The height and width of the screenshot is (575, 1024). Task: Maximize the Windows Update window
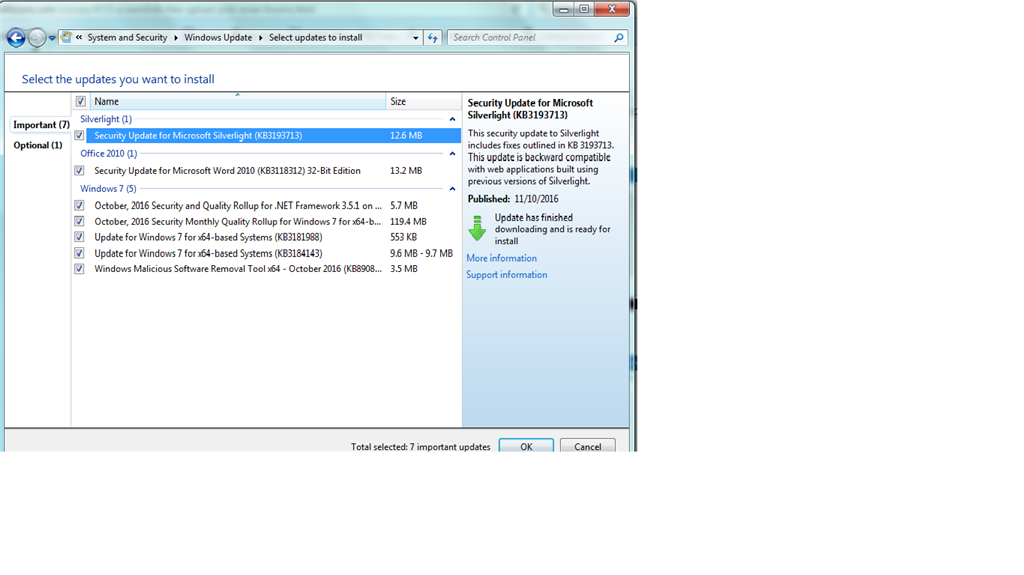point(584,9)
